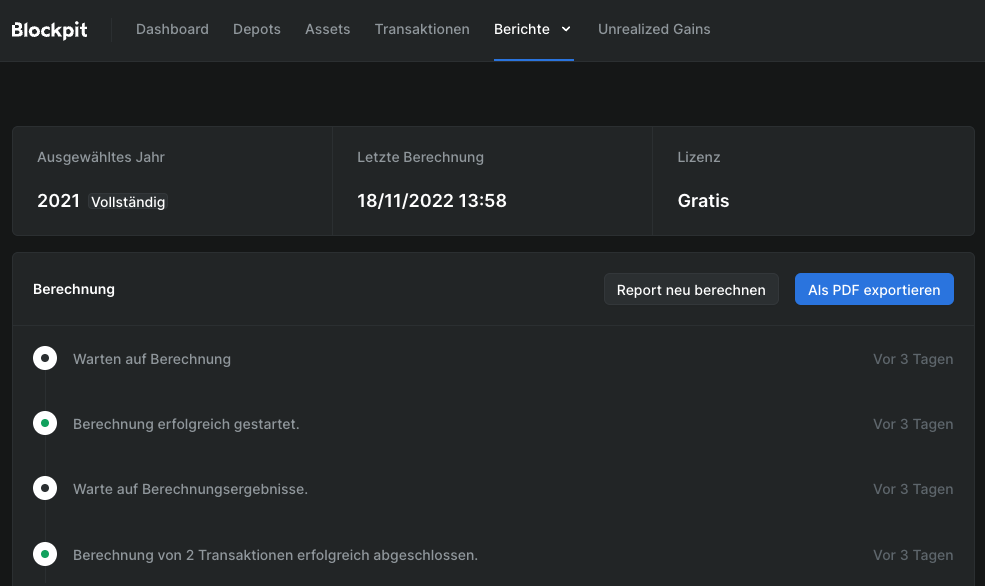Image resolution: width=985 pixels, height=586 pixels.
Task: Click Vor 3 Tagen beside Berechnung von 2 Transaktionen
Action: tap(913, 555)
